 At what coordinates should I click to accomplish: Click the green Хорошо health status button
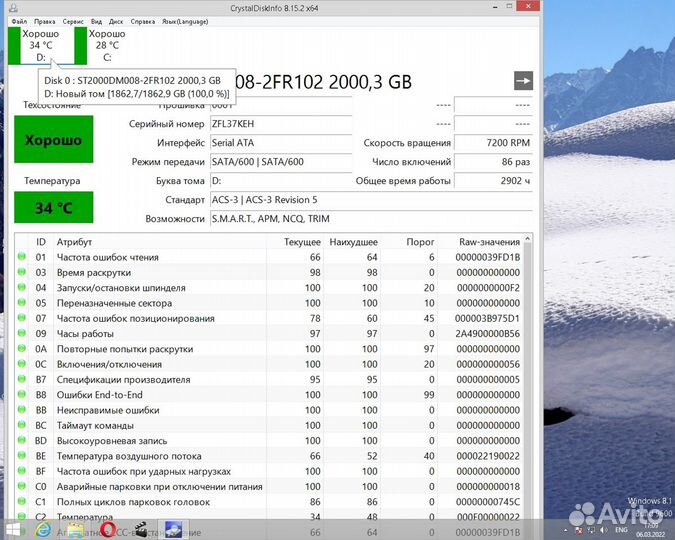[x=53, y=140]
